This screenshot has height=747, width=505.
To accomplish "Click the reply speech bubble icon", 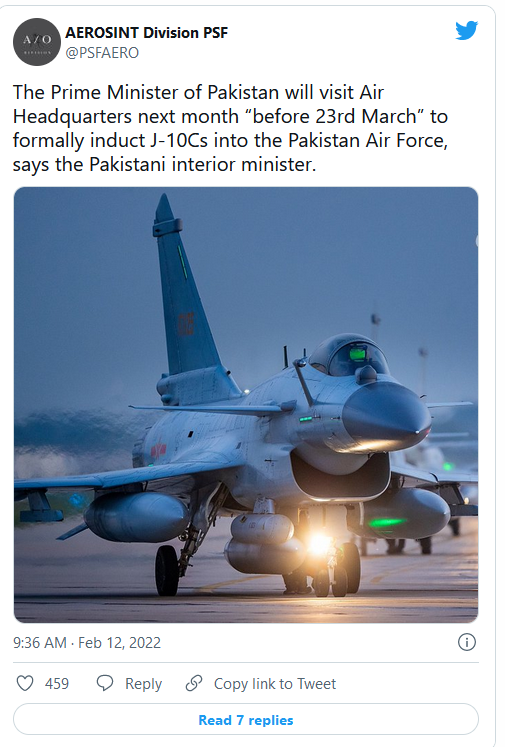I will 105,683.
